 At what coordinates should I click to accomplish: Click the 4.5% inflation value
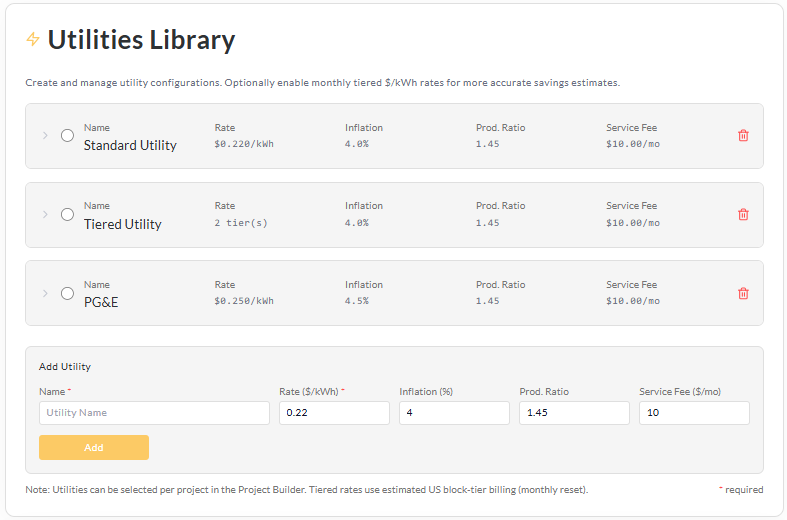pos(357,301)
